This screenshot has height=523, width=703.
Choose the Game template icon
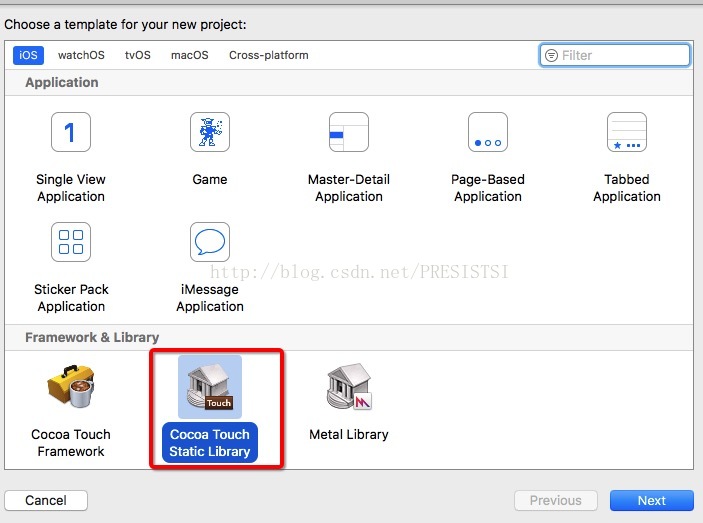click(x=210, y=132)
